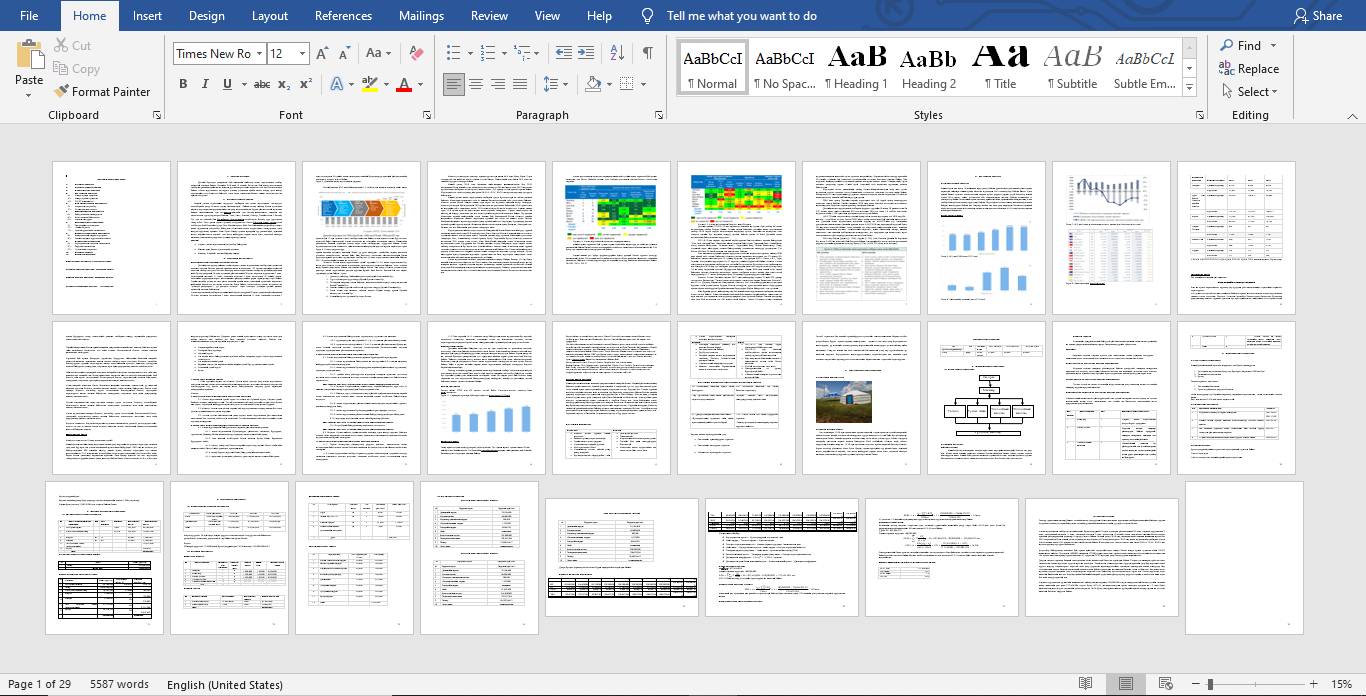Click the Format Painter brush icon
Screen dimensions: 1366x696
click(62, 92)
